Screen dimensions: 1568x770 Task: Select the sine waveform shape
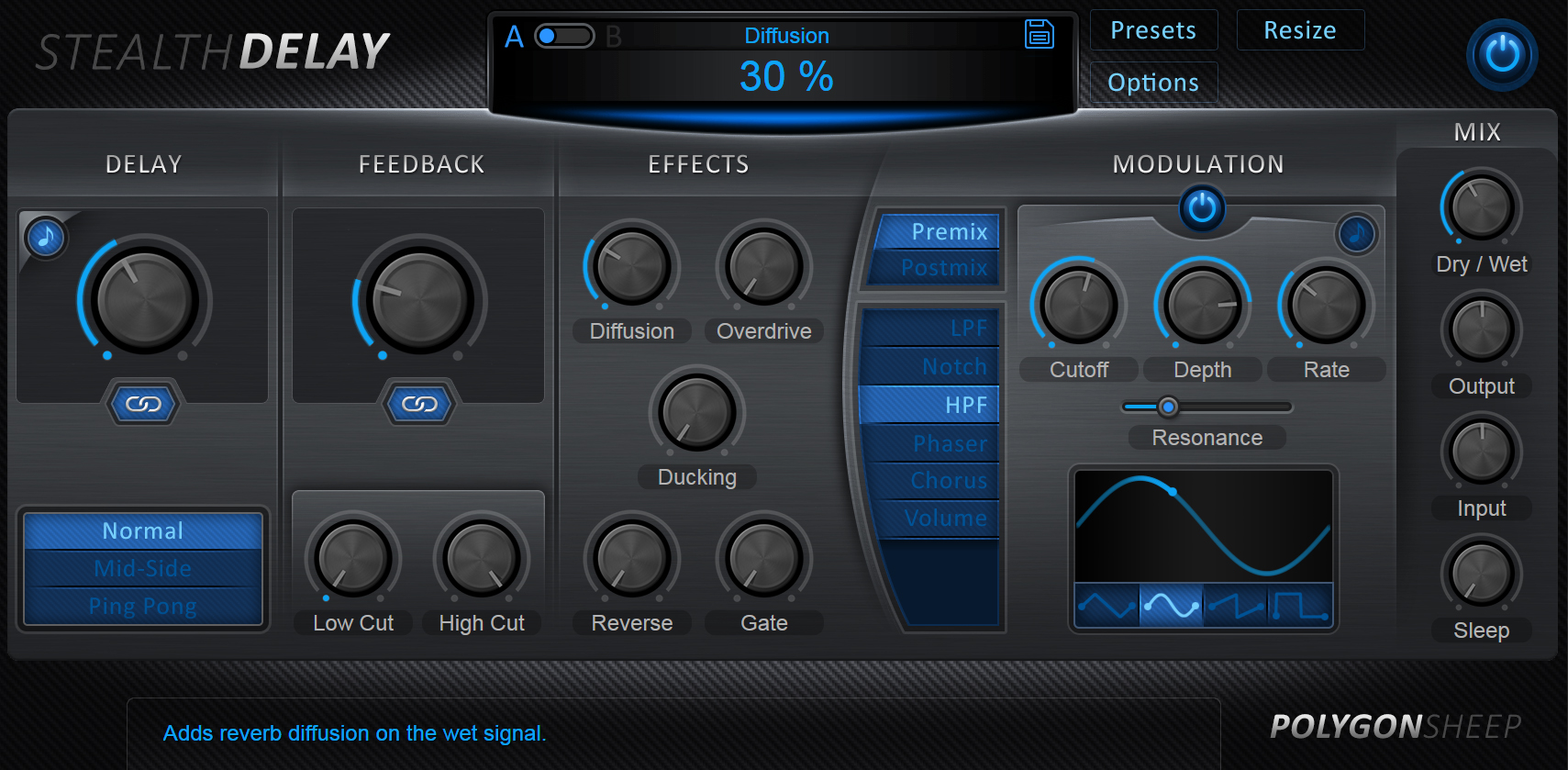1171,605
